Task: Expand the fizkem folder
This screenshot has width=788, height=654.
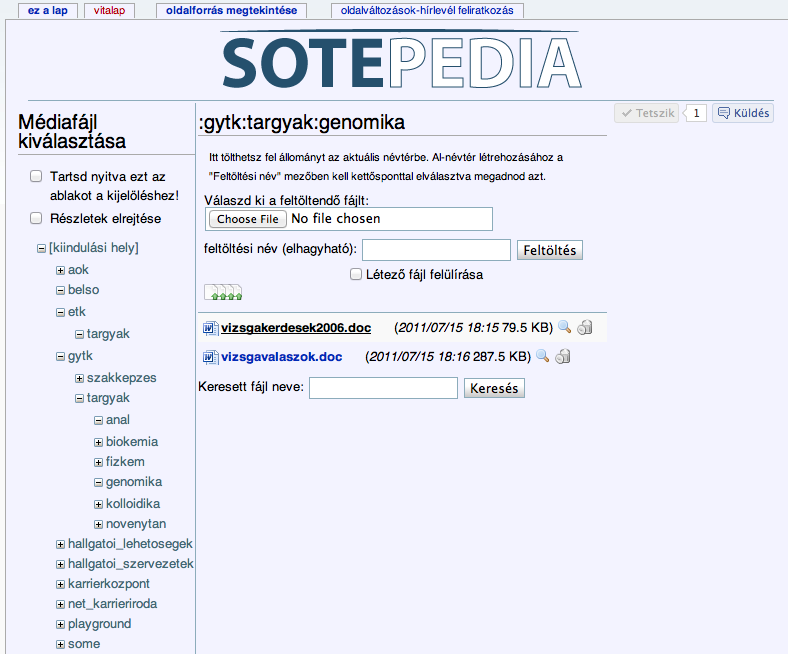Action: tap(98, 462)
